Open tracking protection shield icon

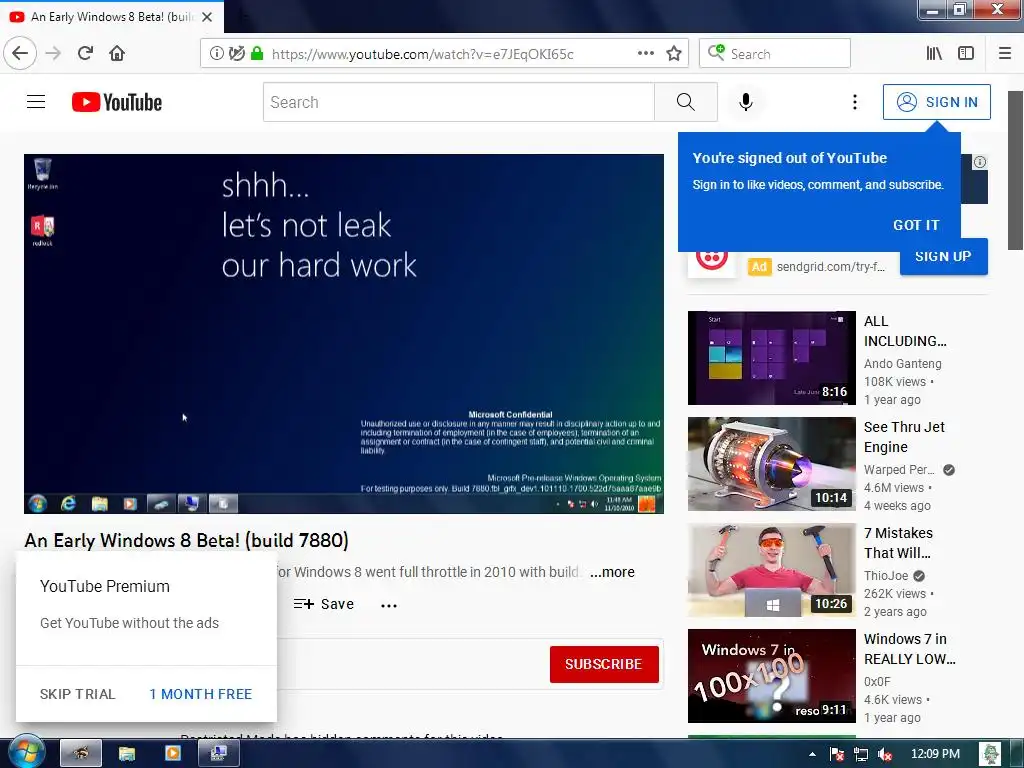pyautogui.click(x=236, y=54)
